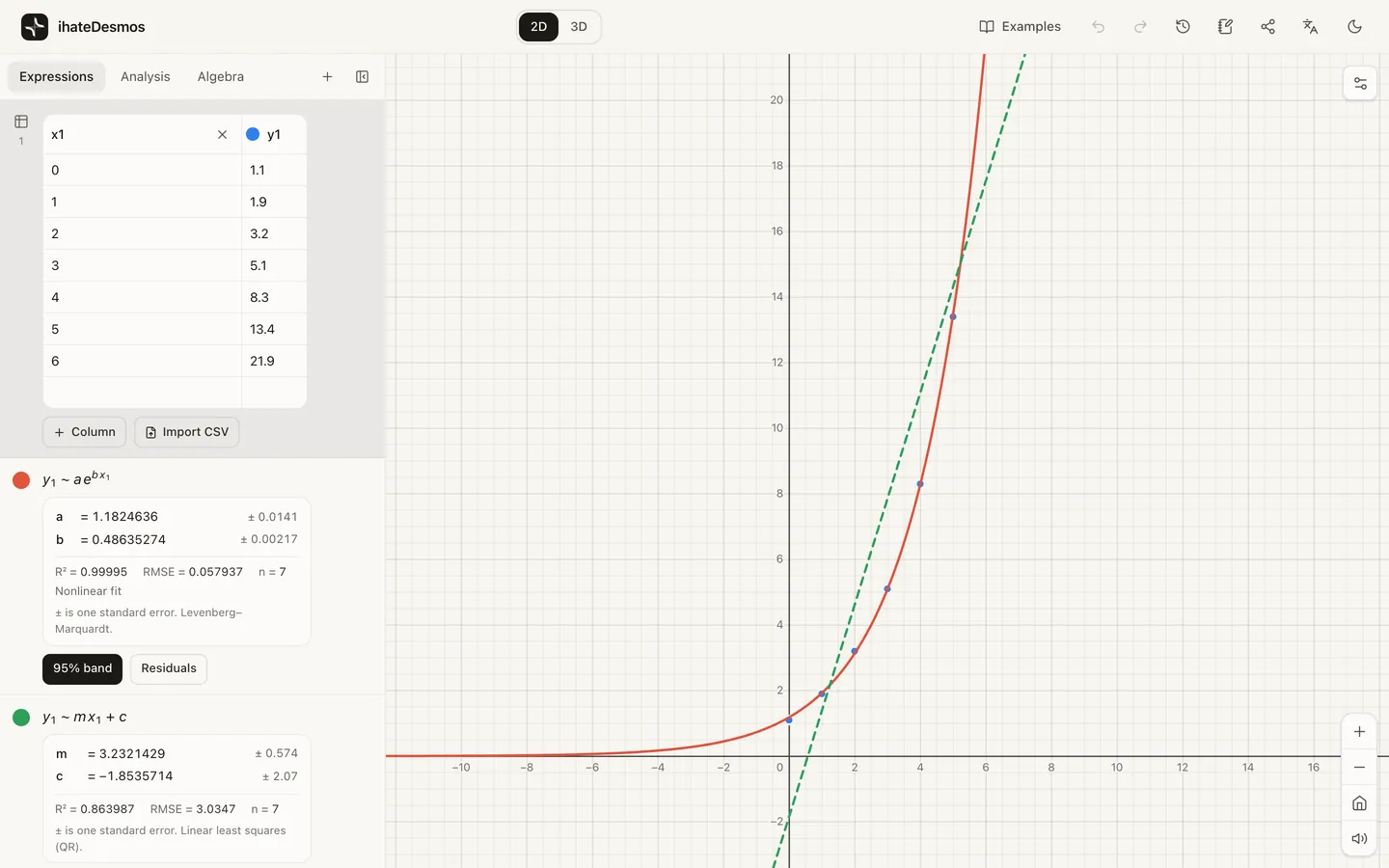Viewport: 1389px width, 868px height.
Task: Reset graph view with home icon
Action: (x=1359, y=803)
